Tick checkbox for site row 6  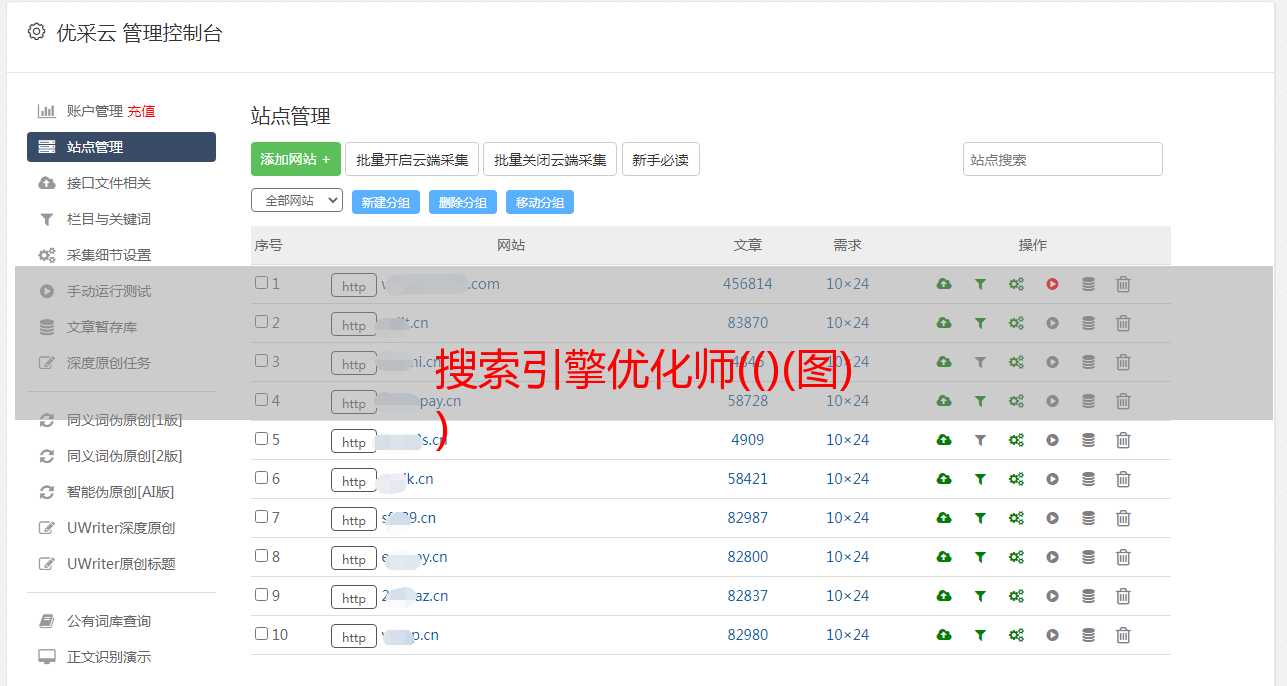[261, 478]
